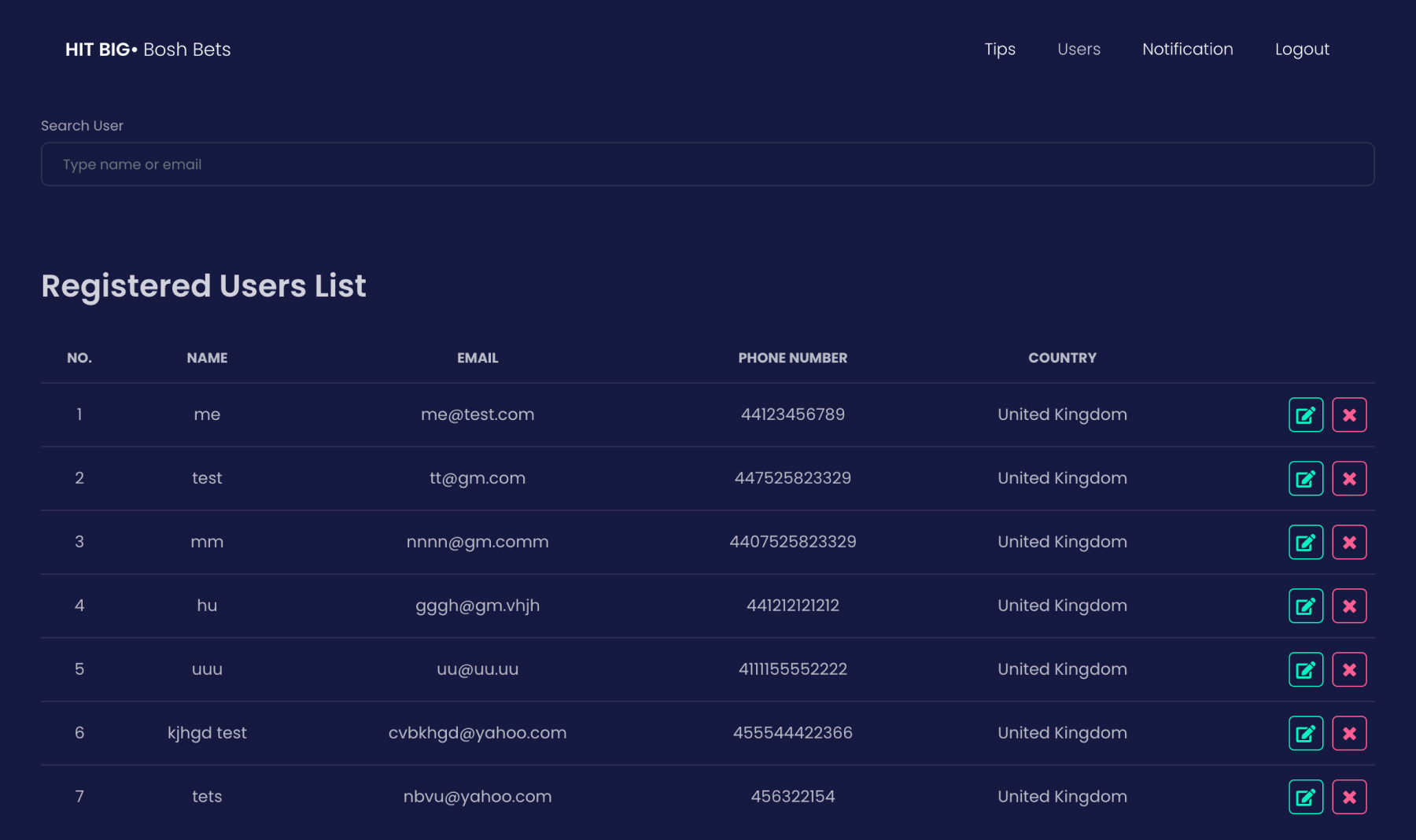Focus the Search User input field
Viewport: 1416px width, 840px height.
click(707, 164)
